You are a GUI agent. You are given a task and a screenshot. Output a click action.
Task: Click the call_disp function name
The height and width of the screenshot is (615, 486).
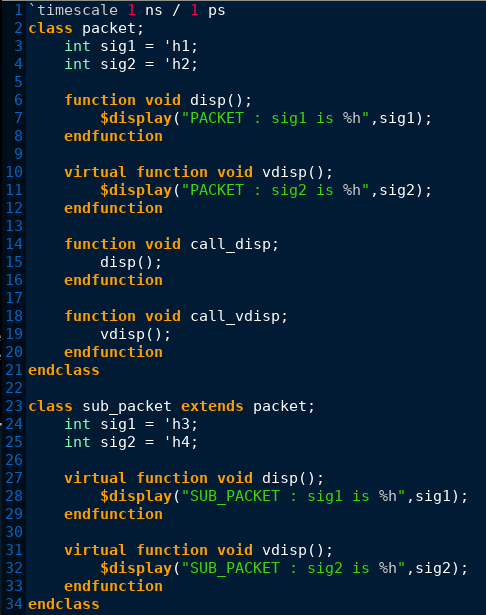230,244
